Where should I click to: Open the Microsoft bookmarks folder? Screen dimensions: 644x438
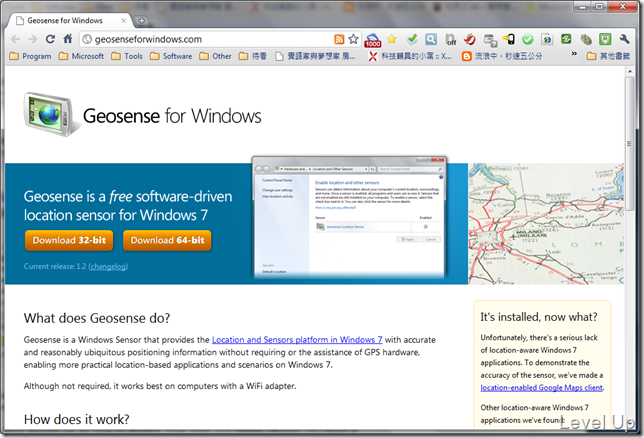pos(81,56)
